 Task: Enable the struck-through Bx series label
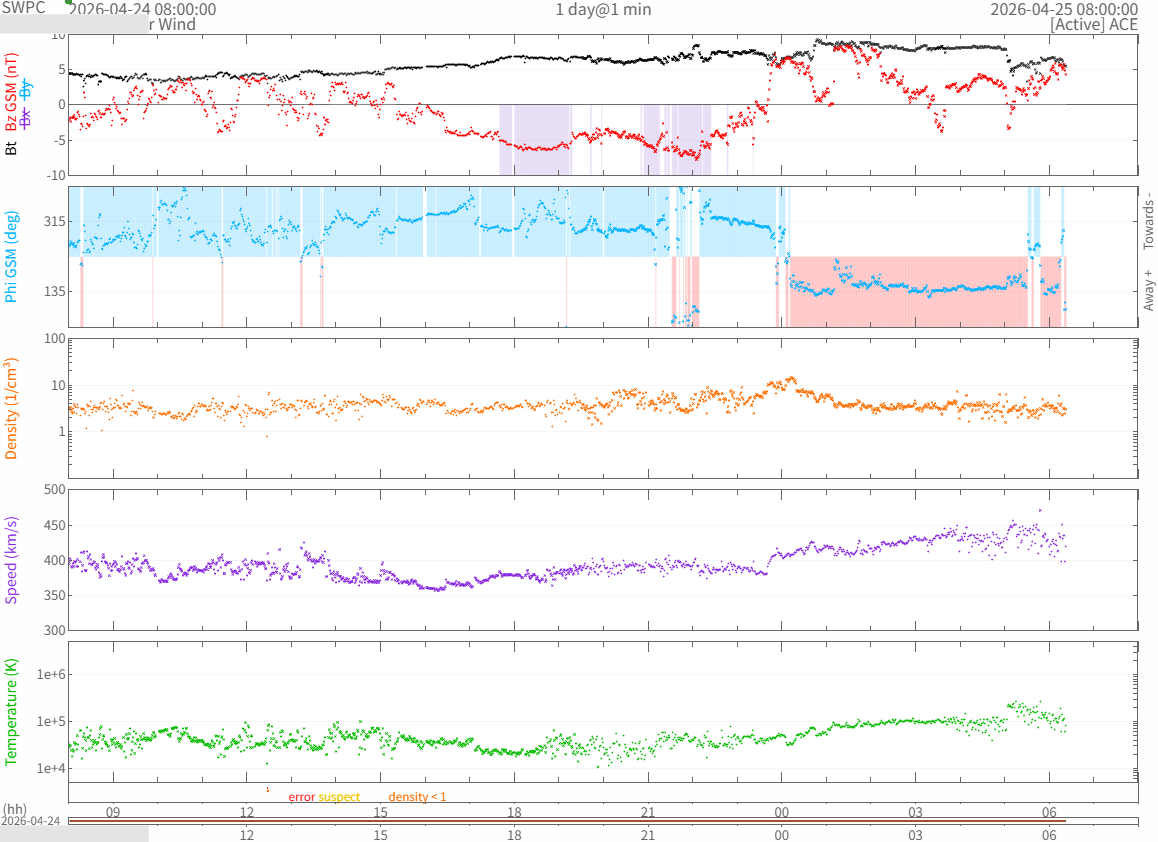point(27,117)
